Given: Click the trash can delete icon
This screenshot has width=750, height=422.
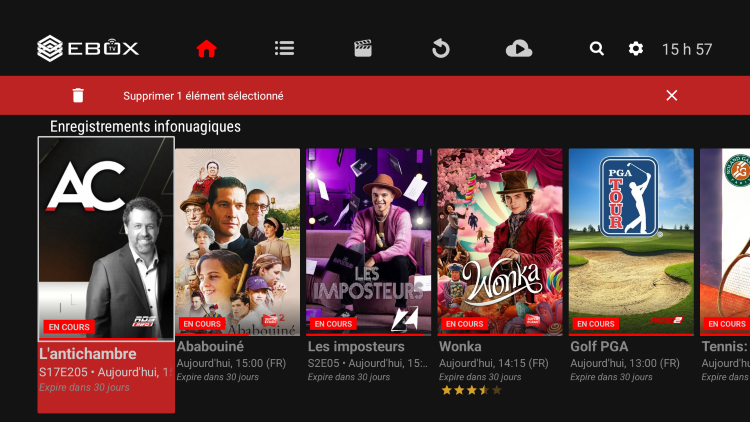Looking at the screenshot, I should click(78, 96).
